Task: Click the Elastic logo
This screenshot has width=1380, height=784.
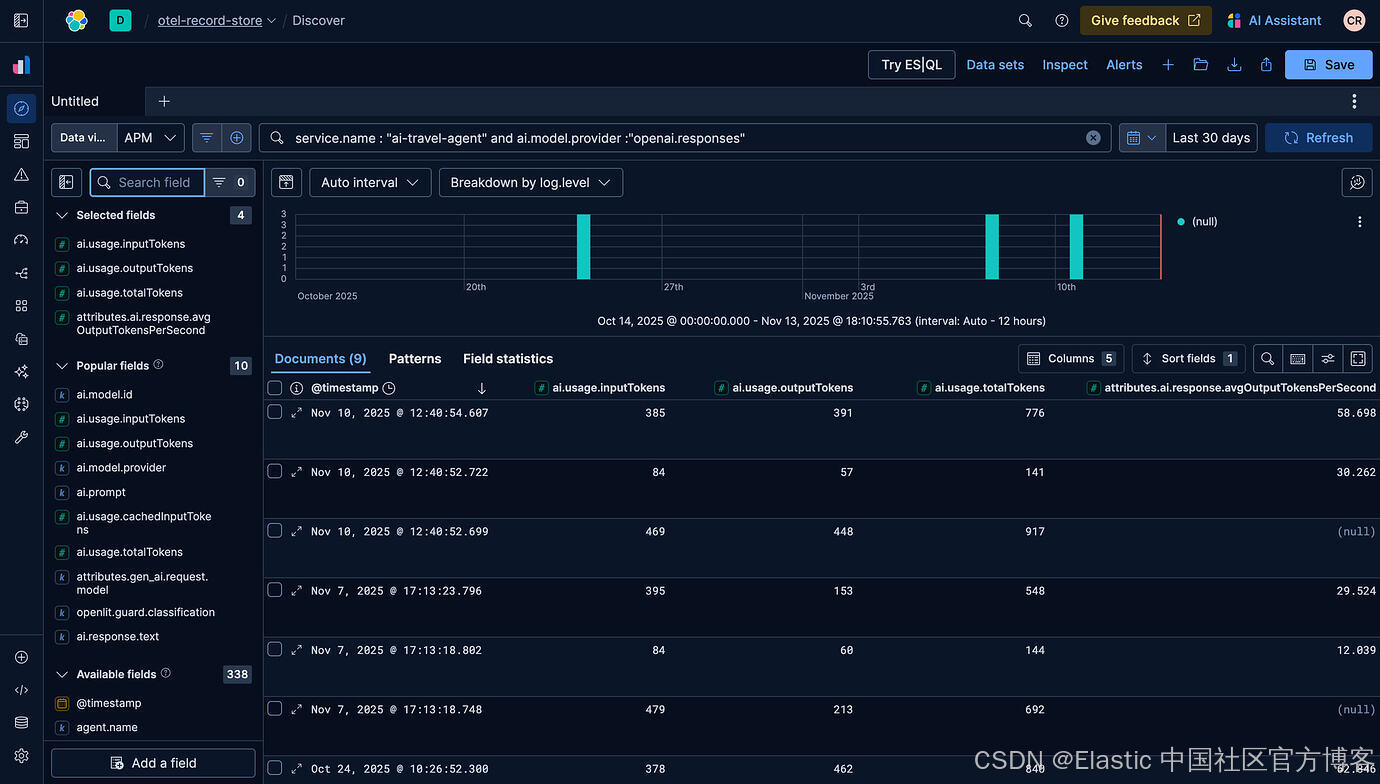Action: [x=77, y=20]
